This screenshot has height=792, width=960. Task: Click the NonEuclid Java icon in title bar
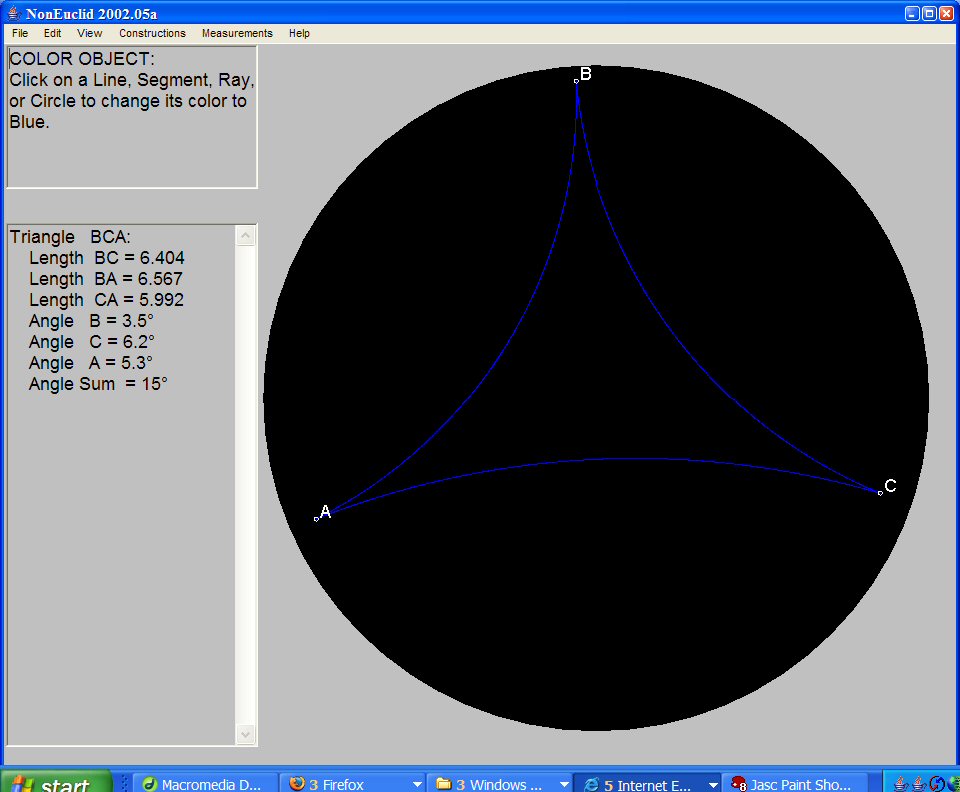pyautogui.click(x=13, y=13)
